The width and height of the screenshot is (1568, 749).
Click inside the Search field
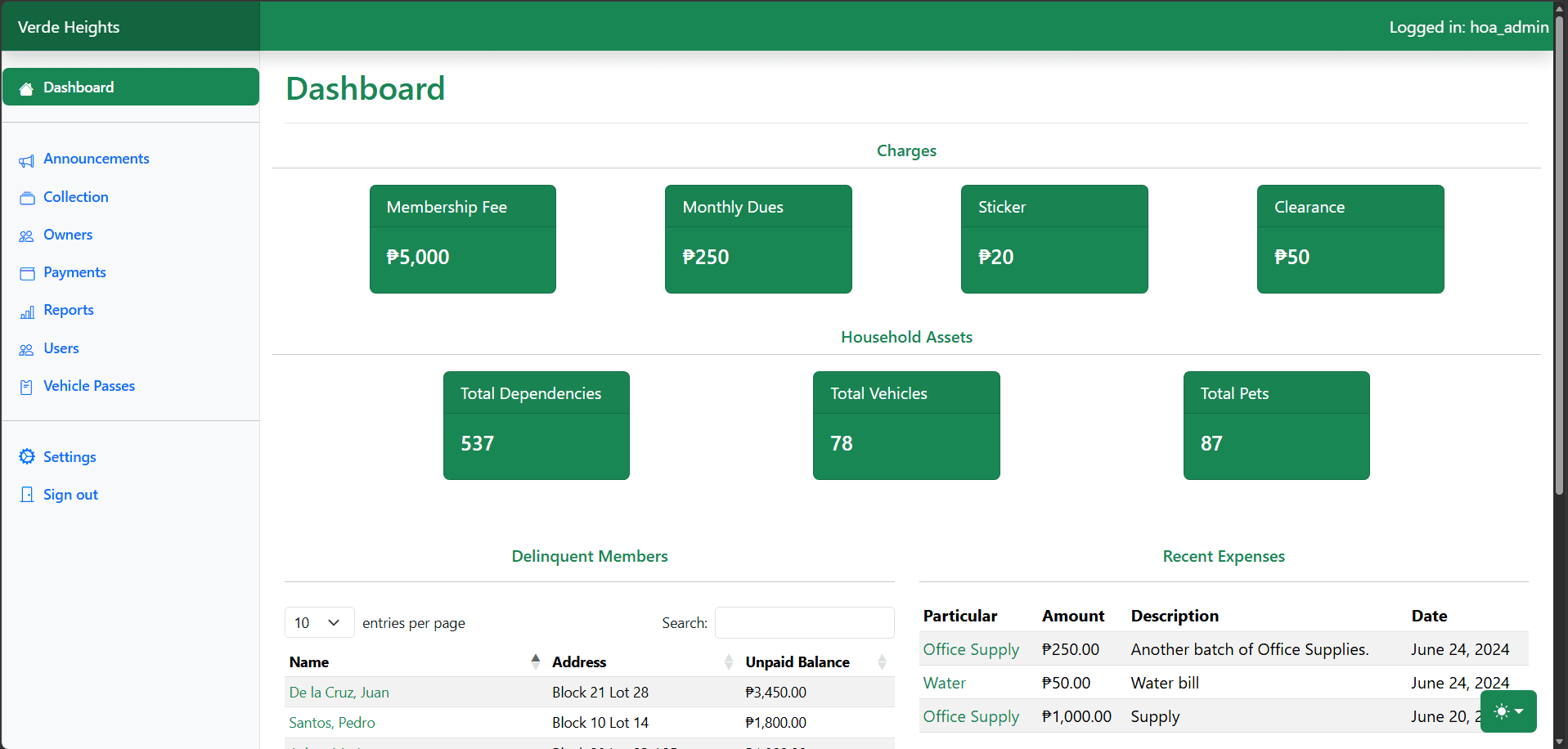(x=804, y=622)
